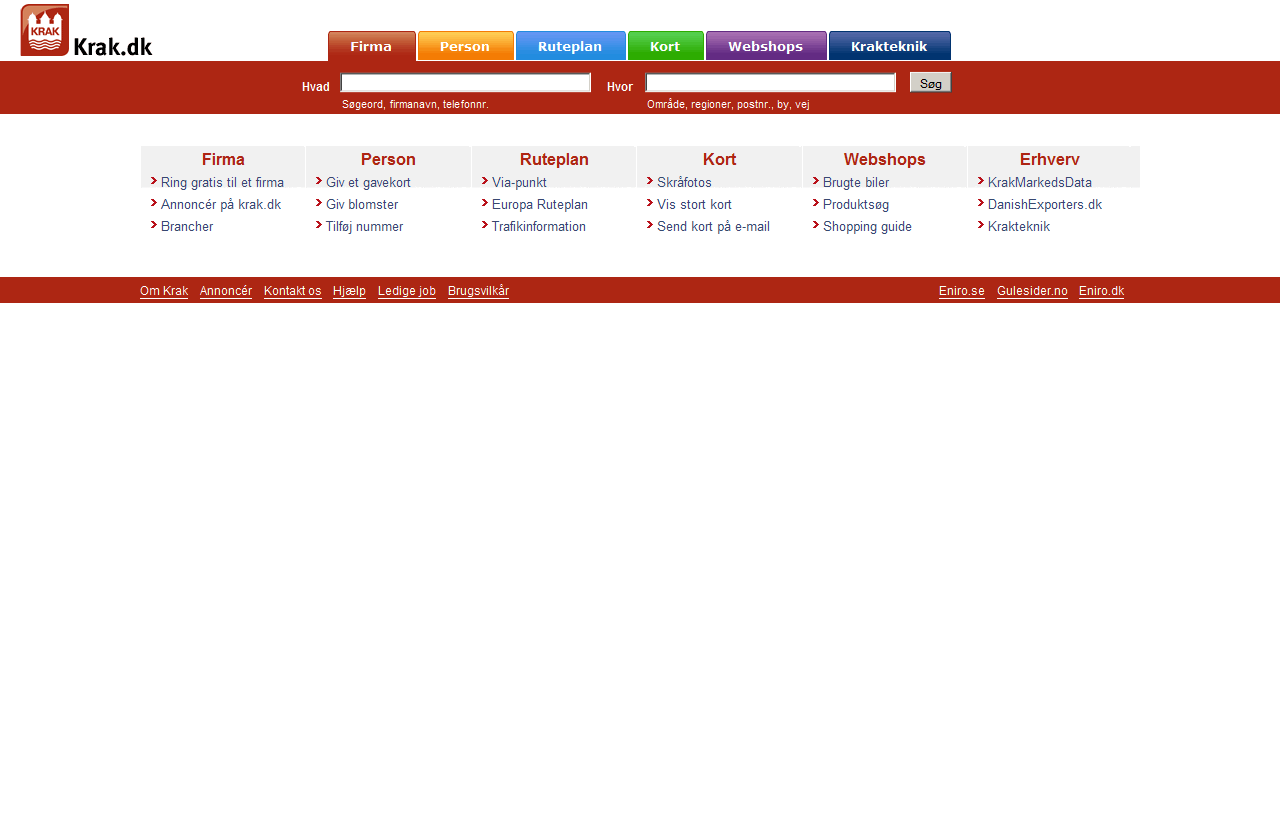
Task: Open the Firma tab
Action: tap(372, 46)
